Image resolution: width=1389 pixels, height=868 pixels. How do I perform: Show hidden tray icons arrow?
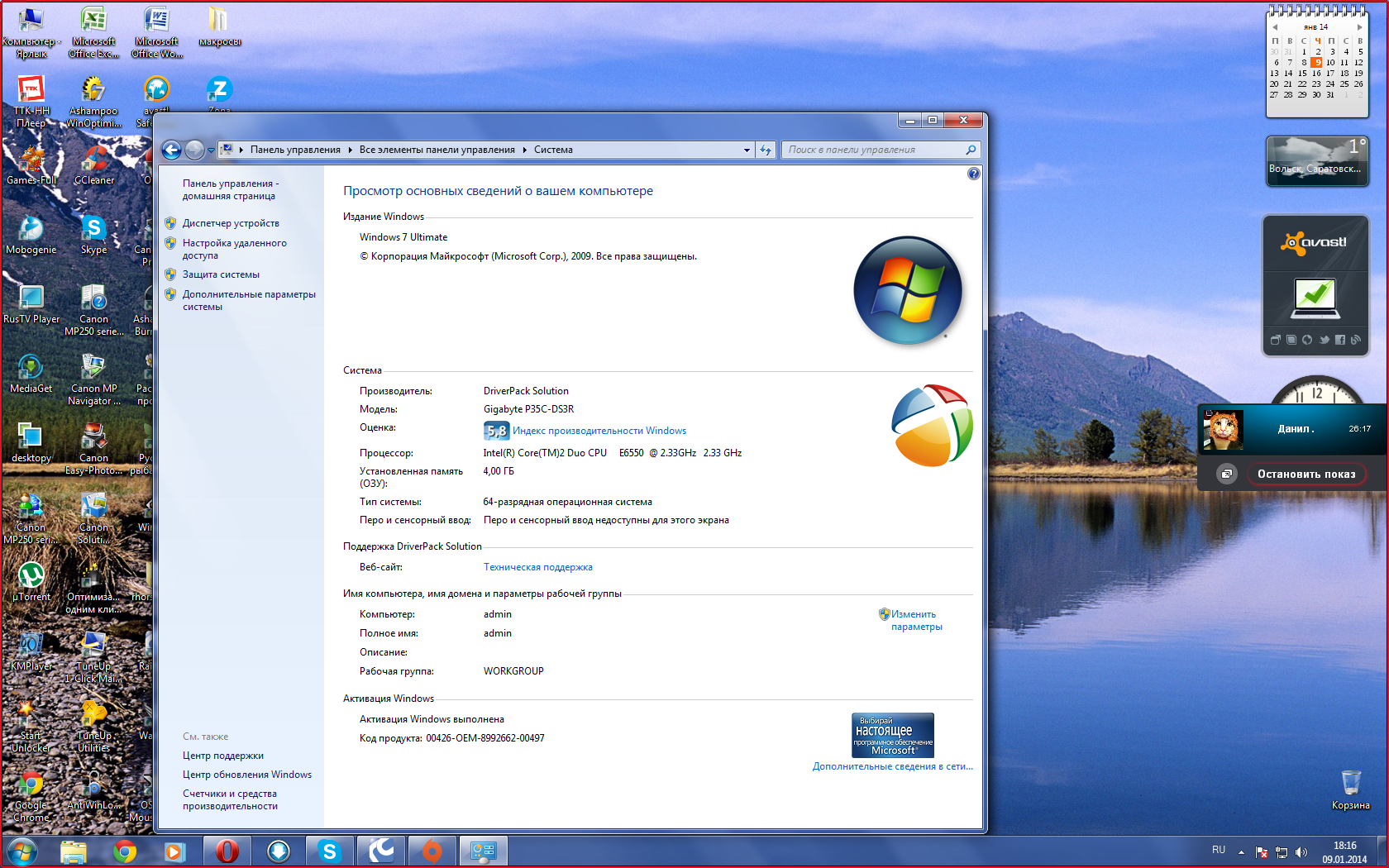point(1241,851)
